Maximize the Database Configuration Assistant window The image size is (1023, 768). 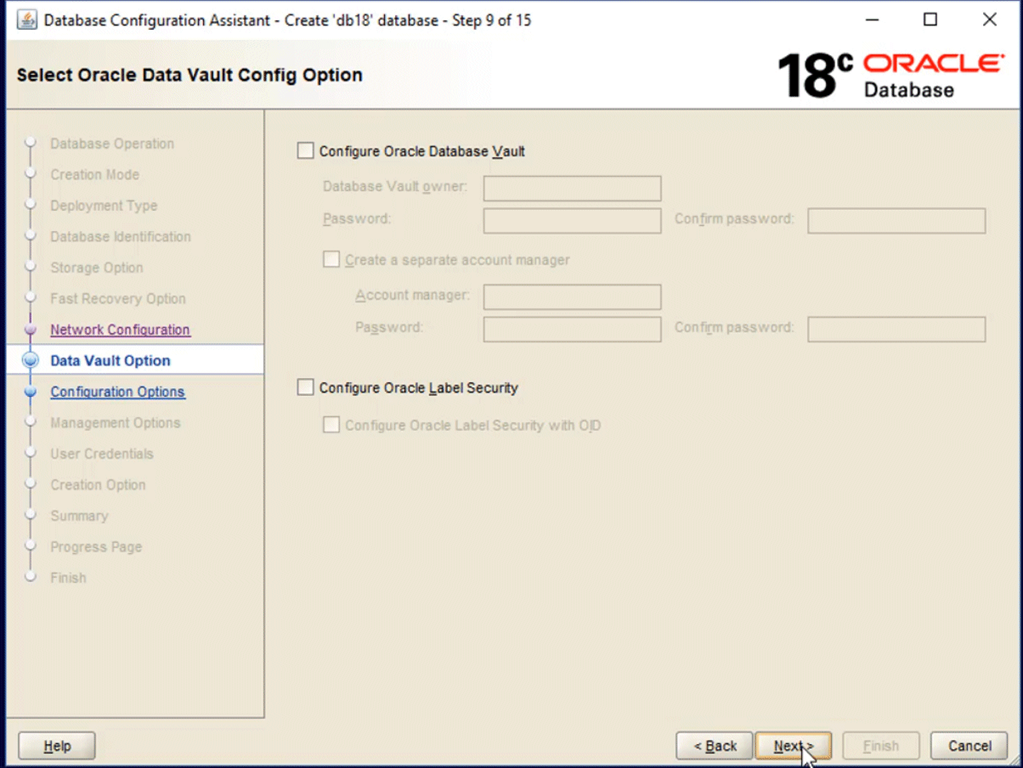point(930,20)
